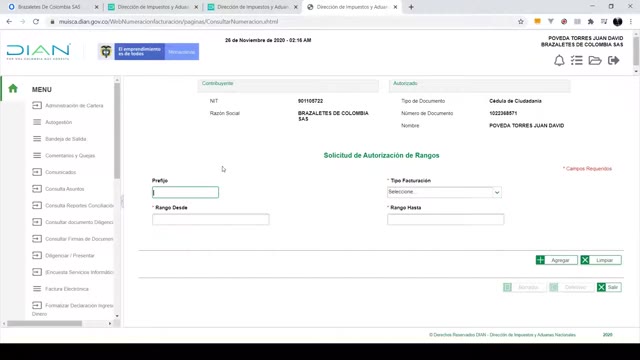The image size is (640, 360).
Task: Reload the page
Action: tap(36, 22)
